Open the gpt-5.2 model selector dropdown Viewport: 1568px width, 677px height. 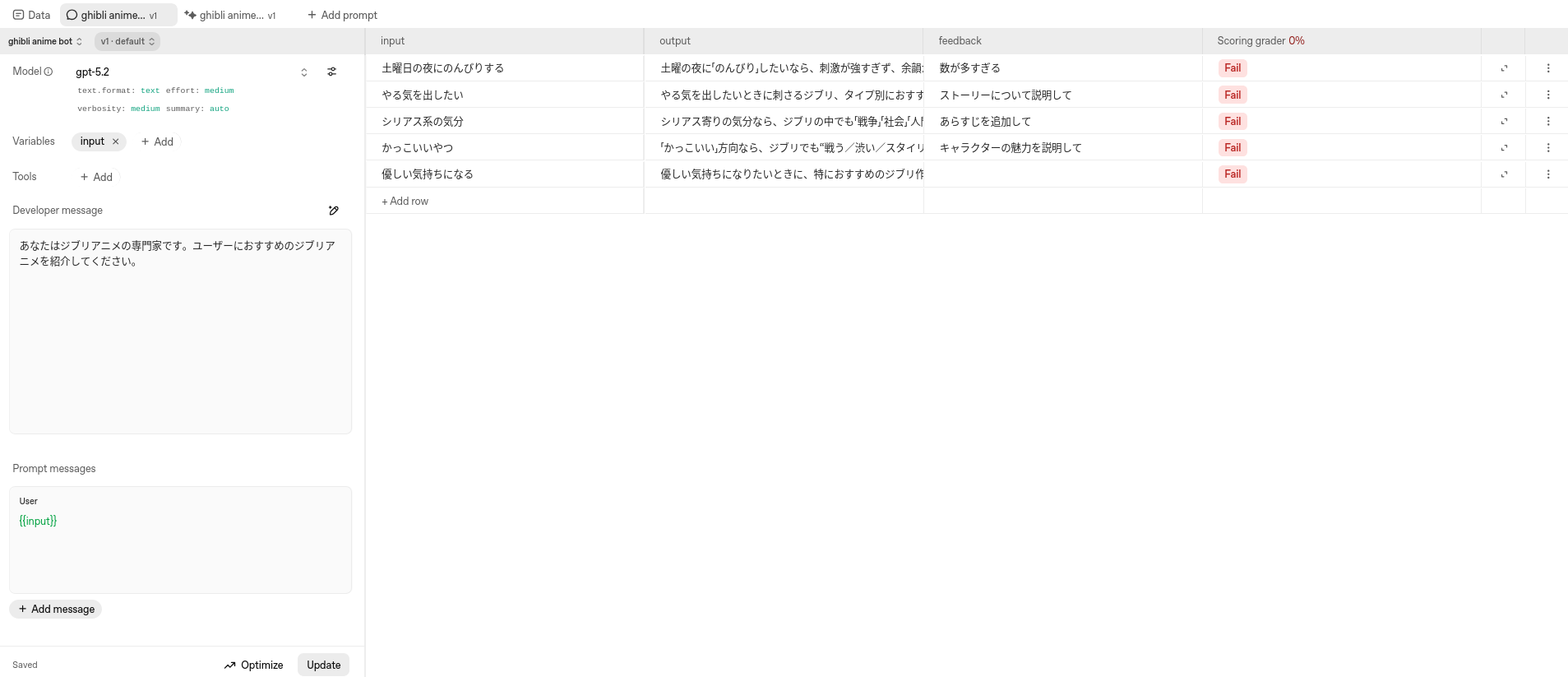pyautogui.click(x=303, y=72)
